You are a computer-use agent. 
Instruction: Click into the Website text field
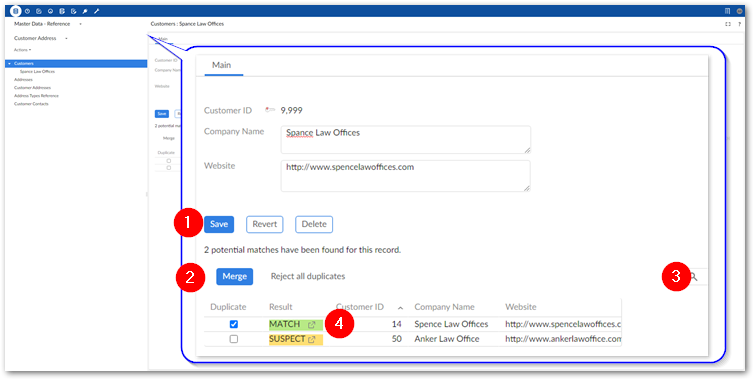405,176
